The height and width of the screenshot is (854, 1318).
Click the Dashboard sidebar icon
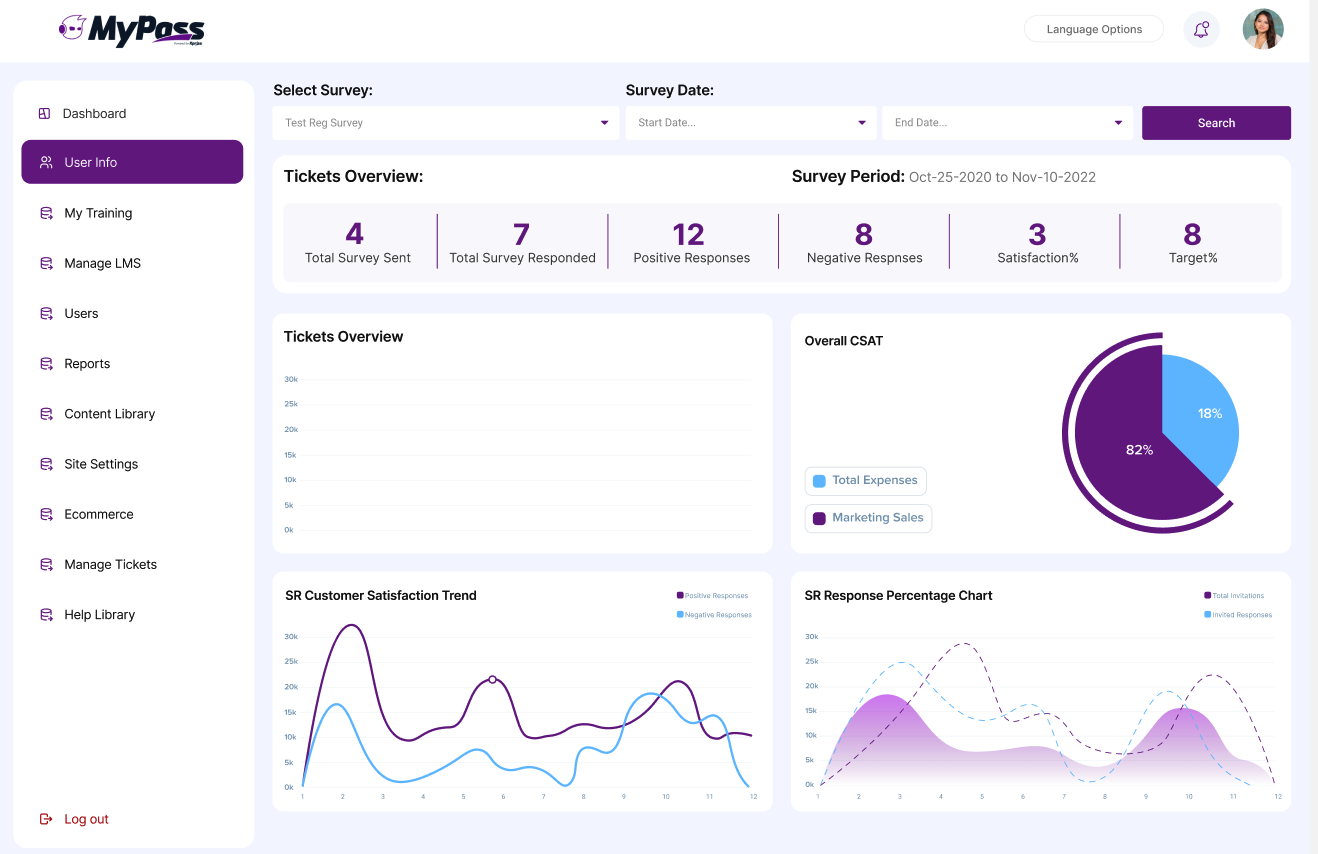[44, 114]
